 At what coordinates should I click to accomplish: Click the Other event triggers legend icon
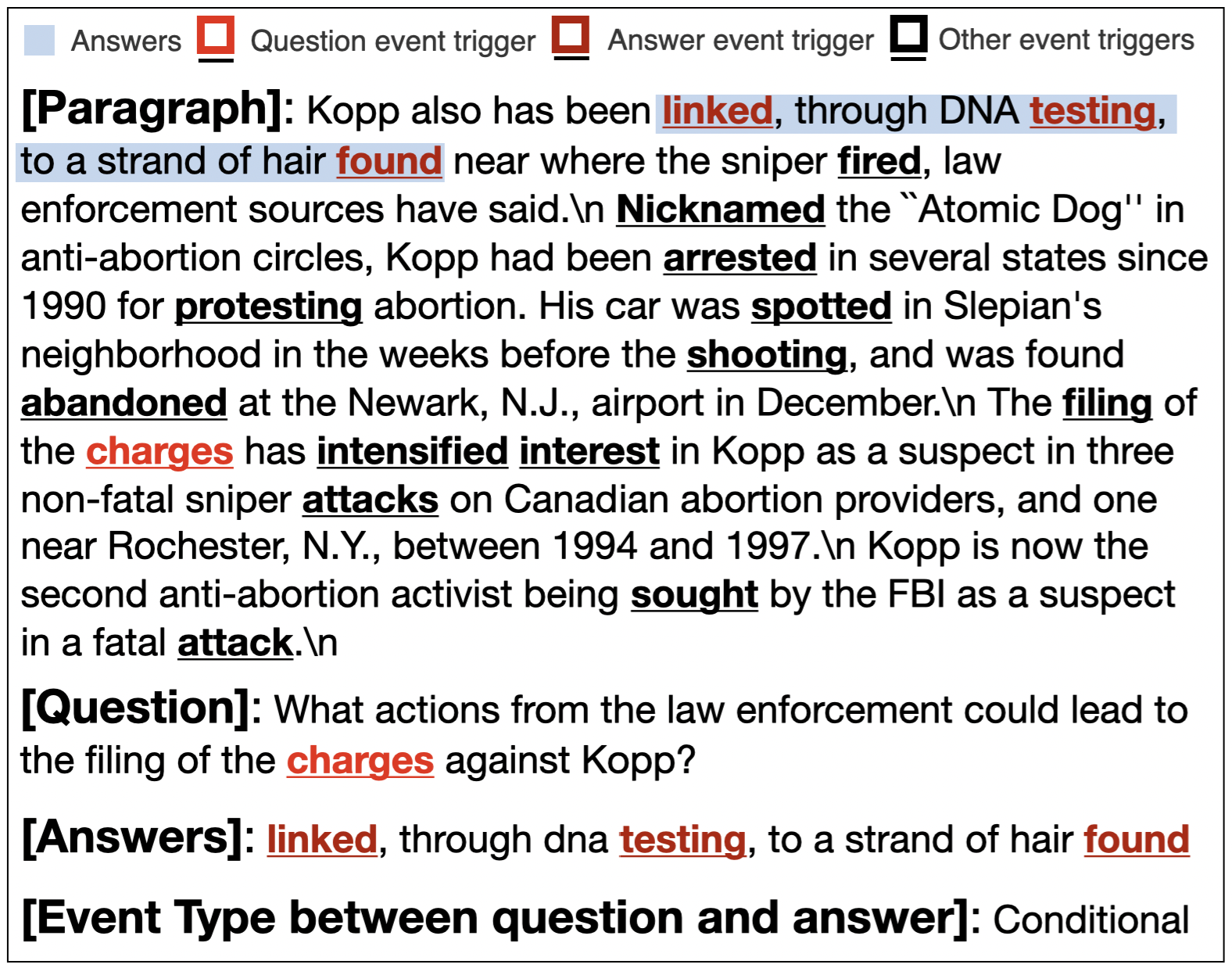pyautogui.click(x=908, y=38)
